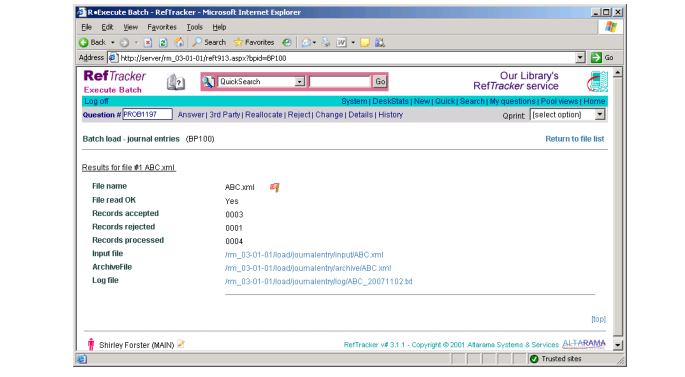Open the Help menu

click(x=219, y=27)
